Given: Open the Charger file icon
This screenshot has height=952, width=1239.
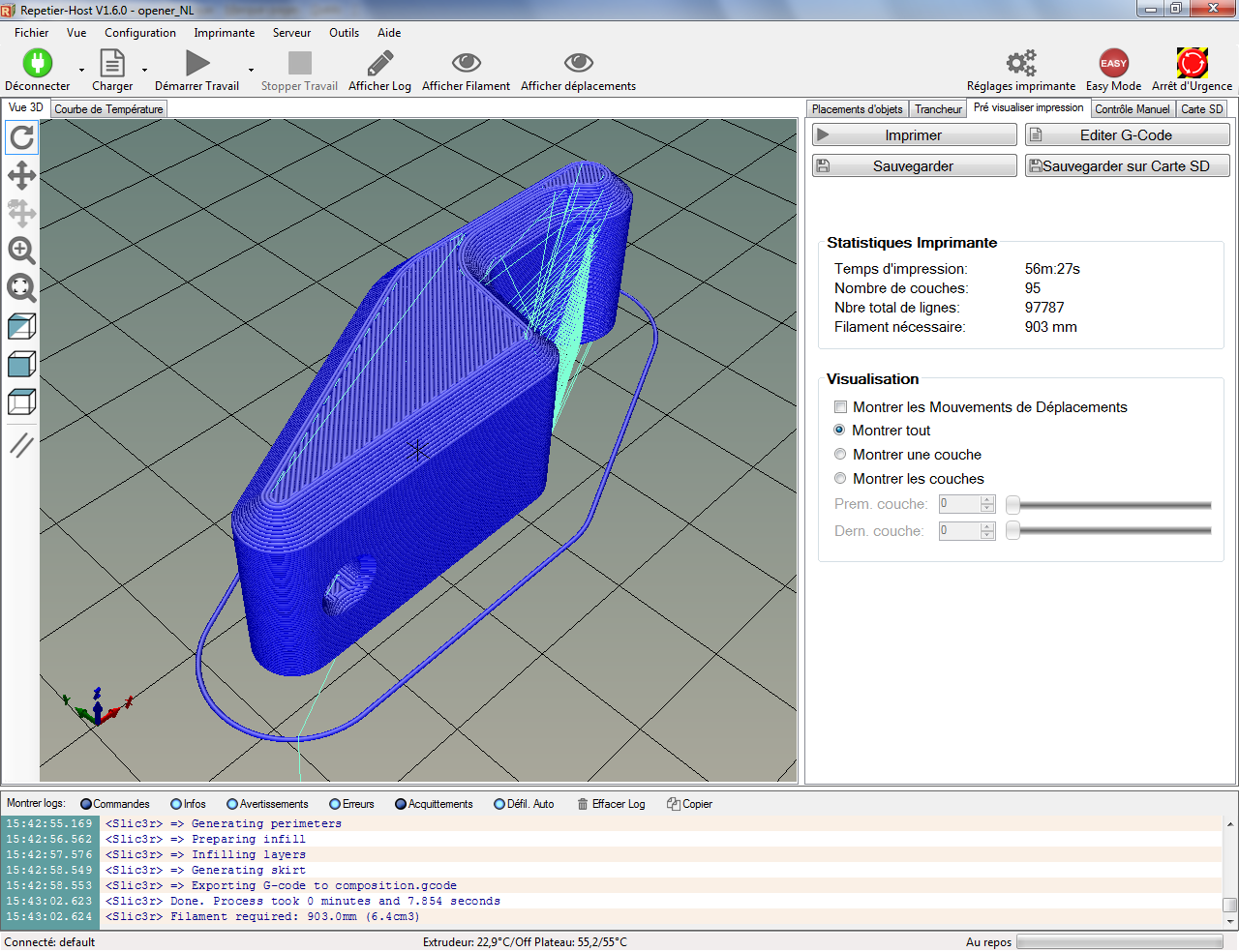Looking at the screenshot, I should click(112, 64).
